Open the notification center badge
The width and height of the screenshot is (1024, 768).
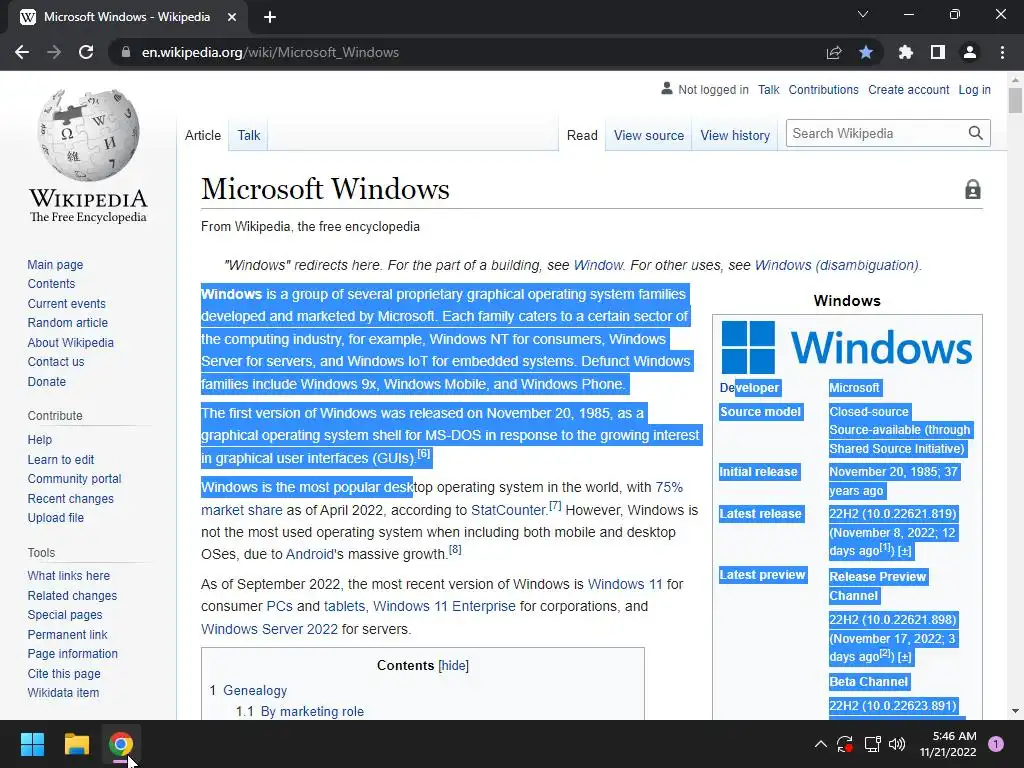pyautogui.click(x=995, y=744)
